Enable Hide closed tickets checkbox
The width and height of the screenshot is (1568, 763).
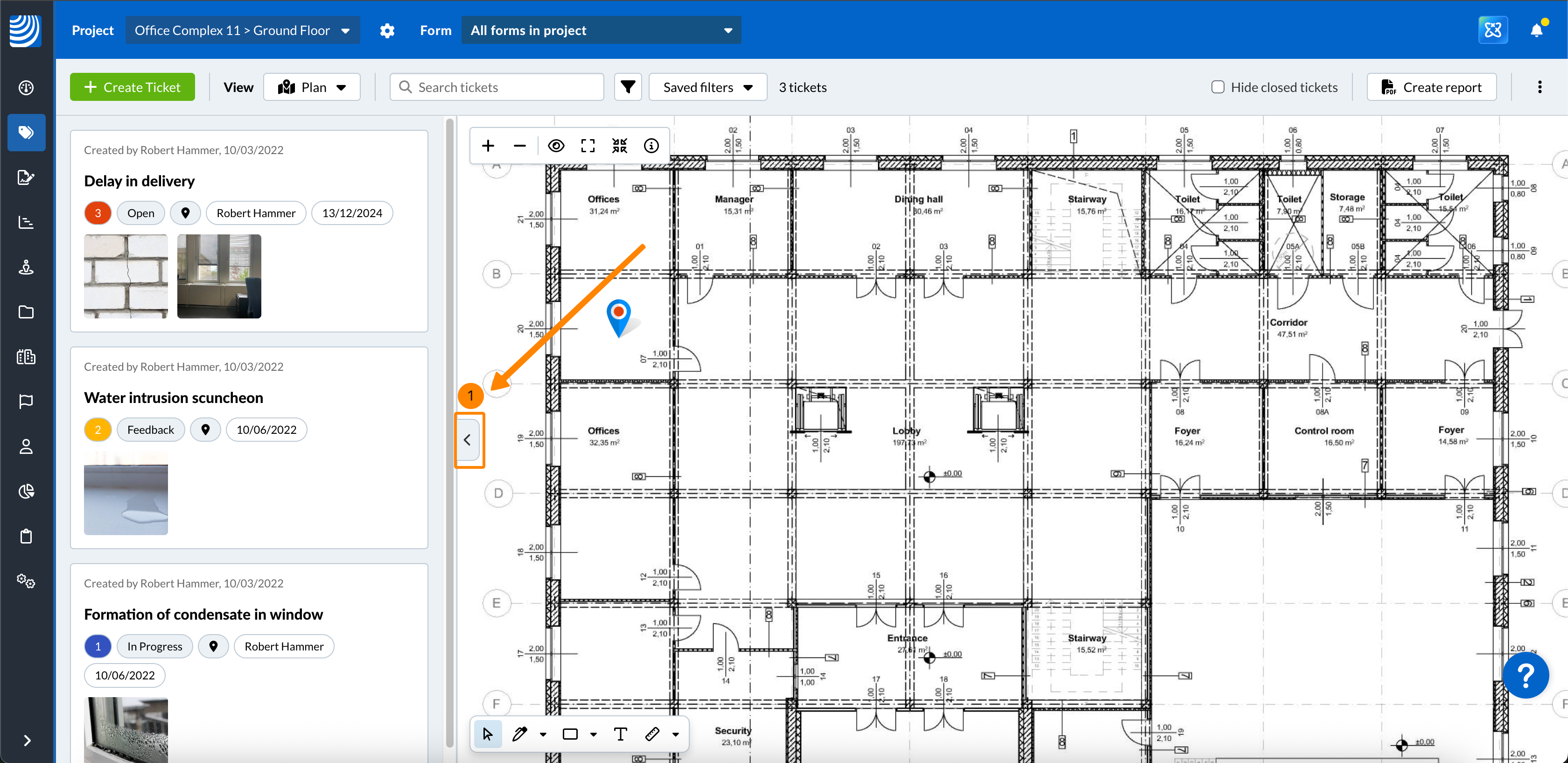point(1218,87)
